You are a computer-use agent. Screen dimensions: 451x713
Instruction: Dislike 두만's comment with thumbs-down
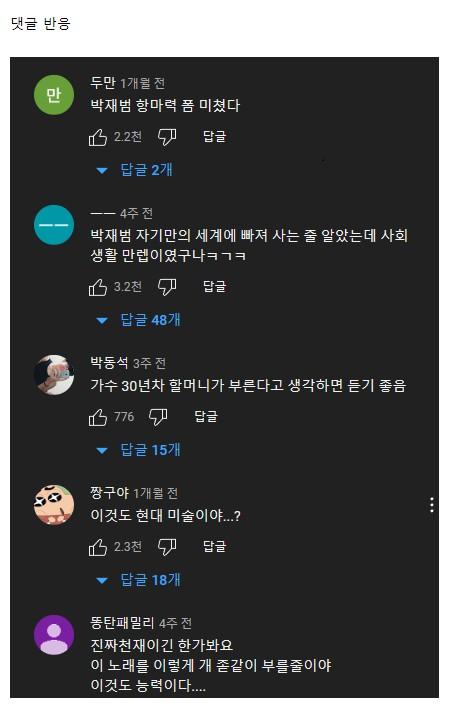coord(167,137)
